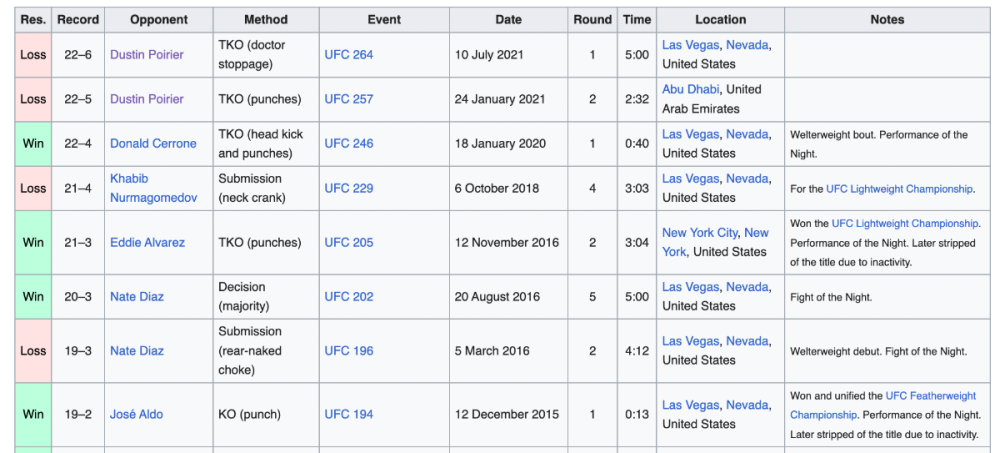Click the Date column header

(x=508, y=20)
